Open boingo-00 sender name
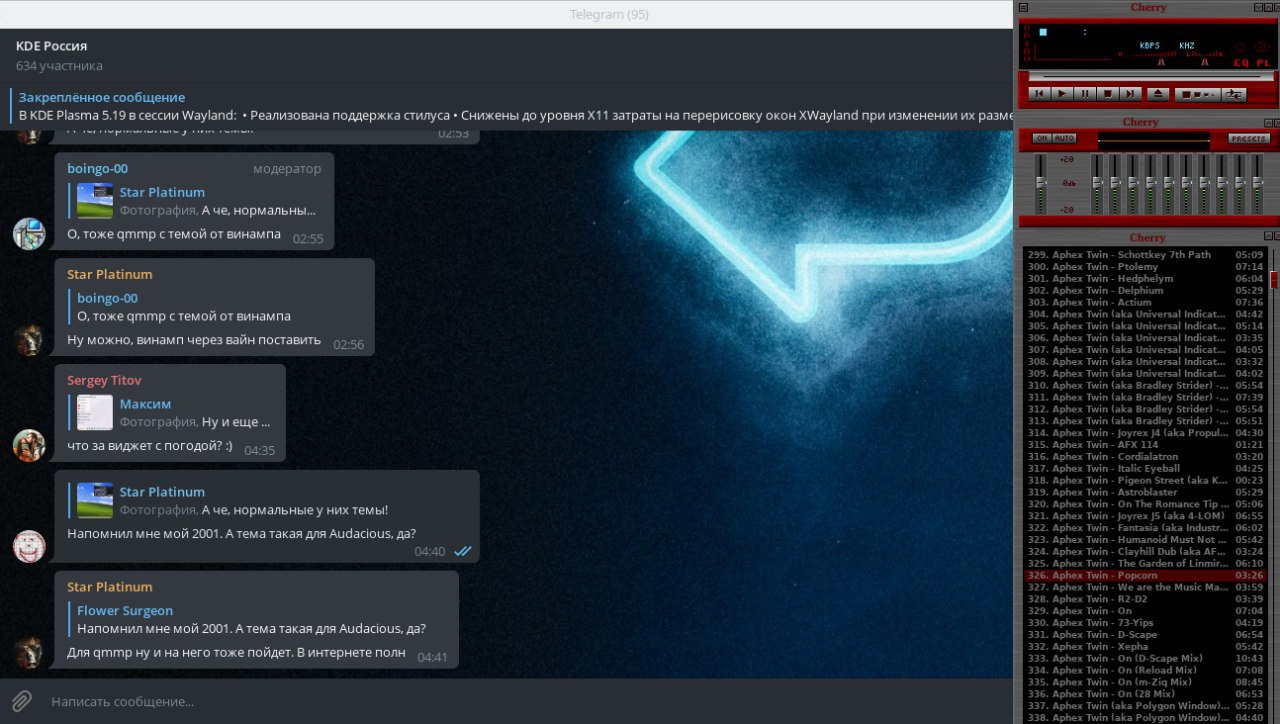This screenshot has height=724, width=1280. pos(98,169)
